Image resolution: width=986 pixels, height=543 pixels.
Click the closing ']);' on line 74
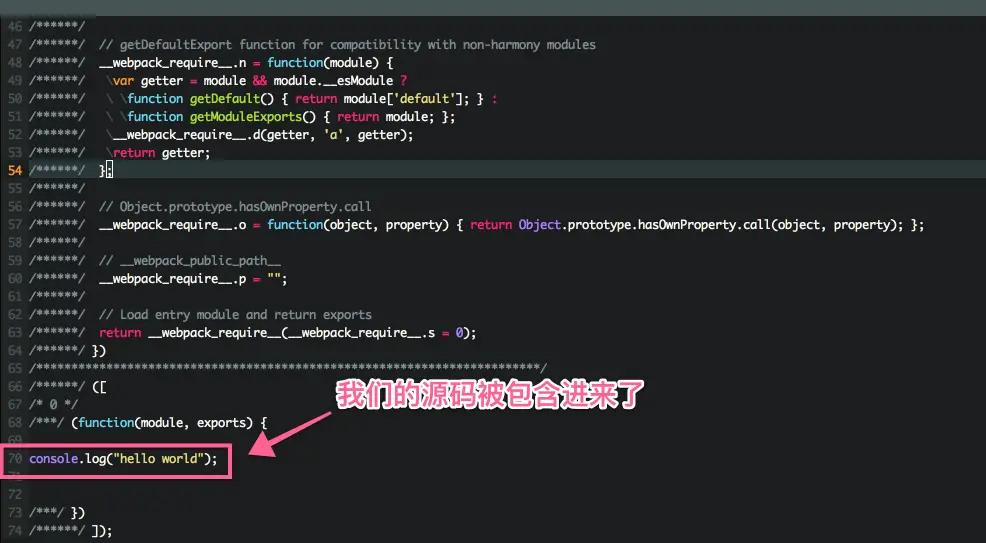pos(102,530)
